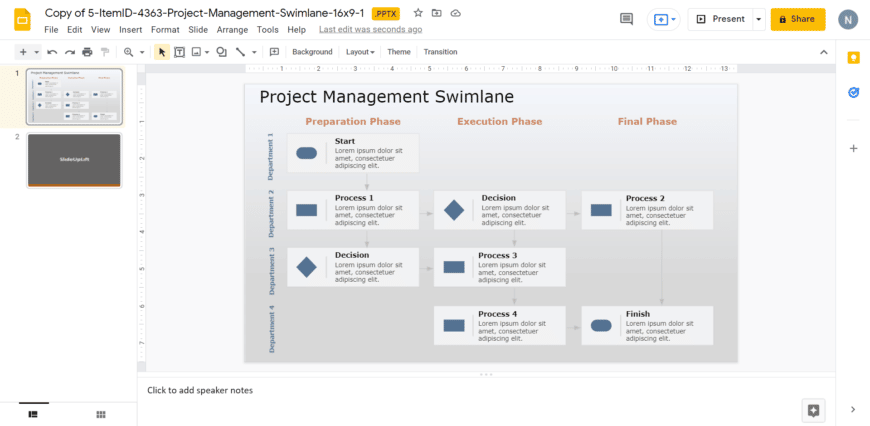
Task: Undo the last action
Action: tap(52, 52)
